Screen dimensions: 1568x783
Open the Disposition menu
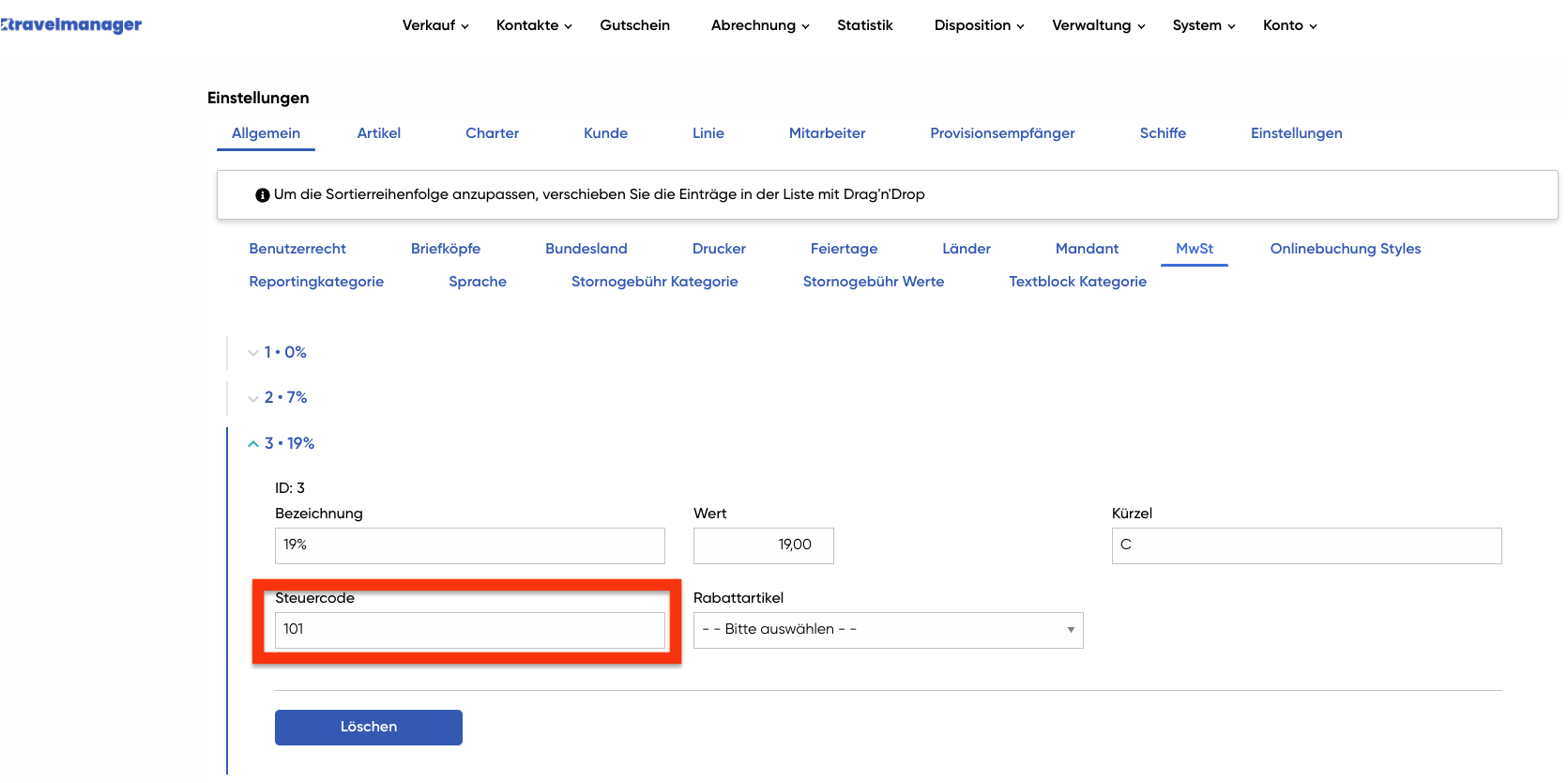pos(979,25)
